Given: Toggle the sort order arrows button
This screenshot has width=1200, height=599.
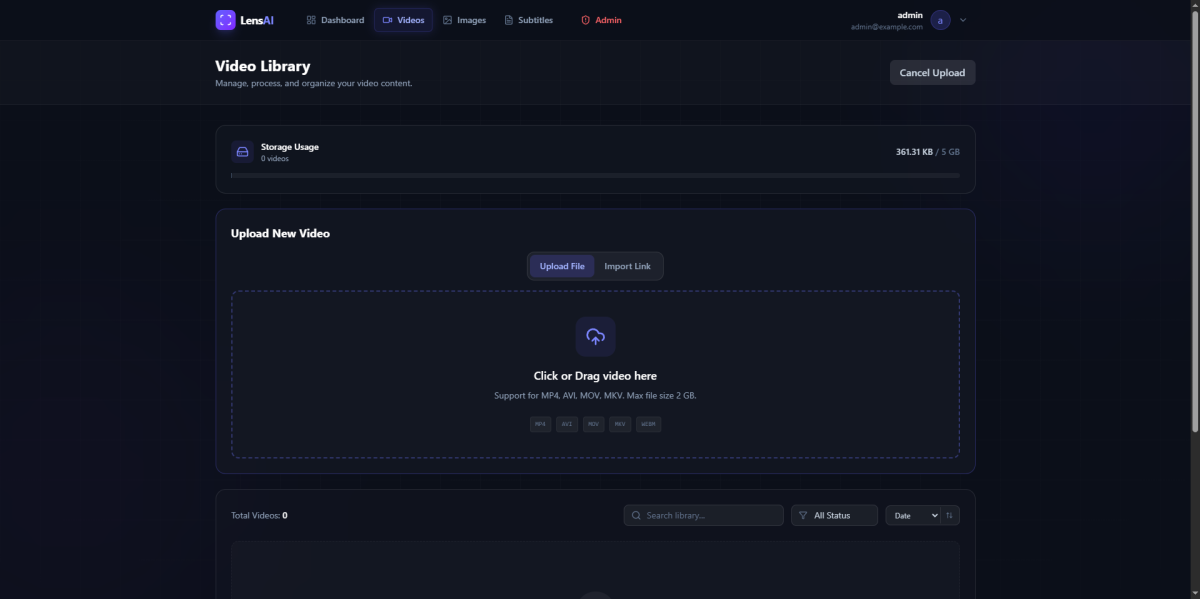Looking at the screenshot, I should 950,515.
